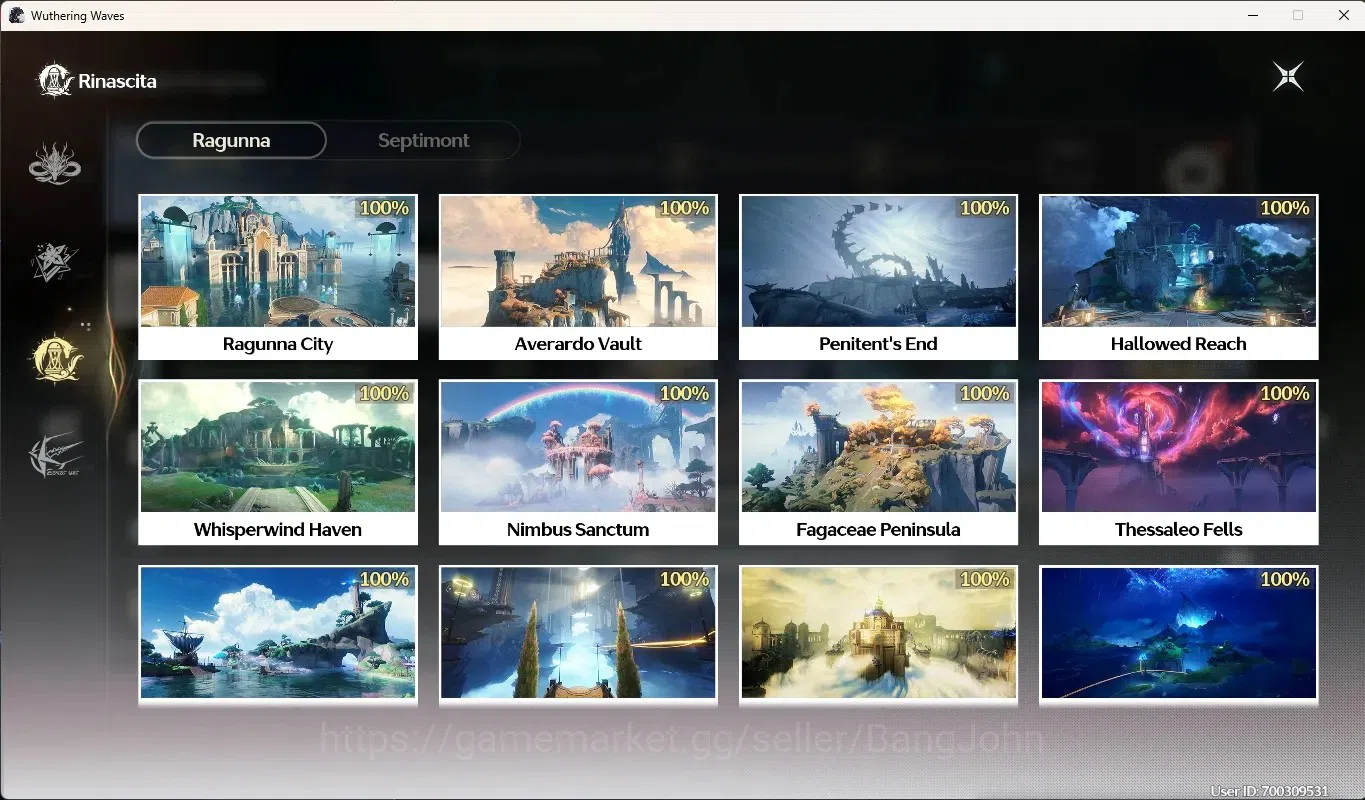Screen dimensions: 1365x800
Task: Select the golden palace in clouds thumbnail
Action: pos(878,633)
